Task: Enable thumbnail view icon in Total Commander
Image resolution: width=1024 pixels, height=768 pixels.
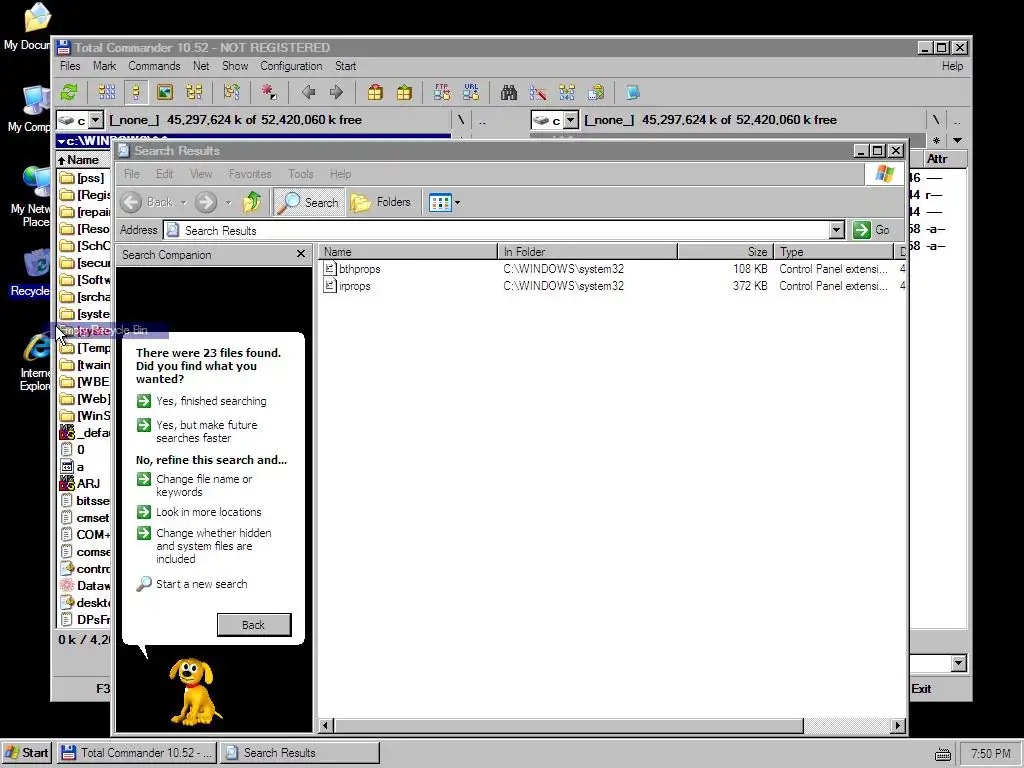Action: click(165, 92)
